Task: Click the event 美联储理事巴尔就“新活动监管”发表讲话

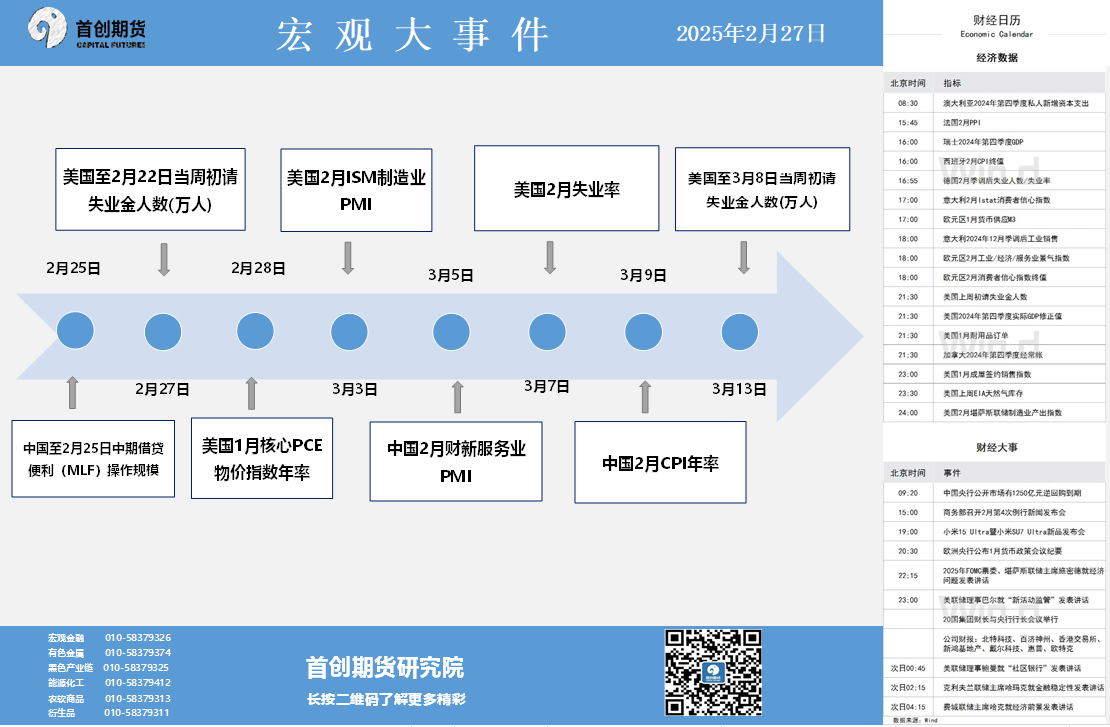Action: 994,600
